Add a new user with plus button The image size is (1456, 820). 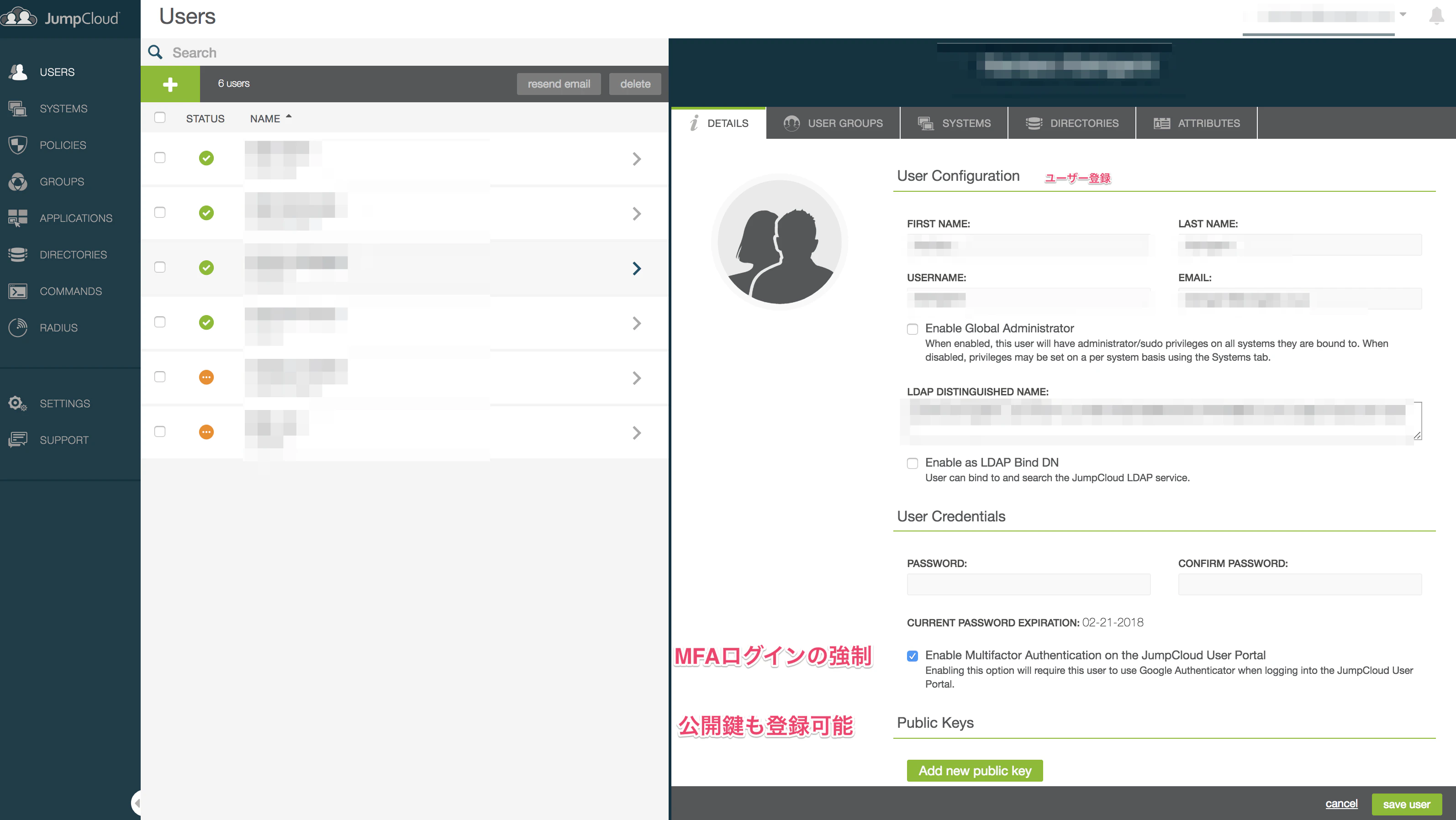[x=170, y=84]
